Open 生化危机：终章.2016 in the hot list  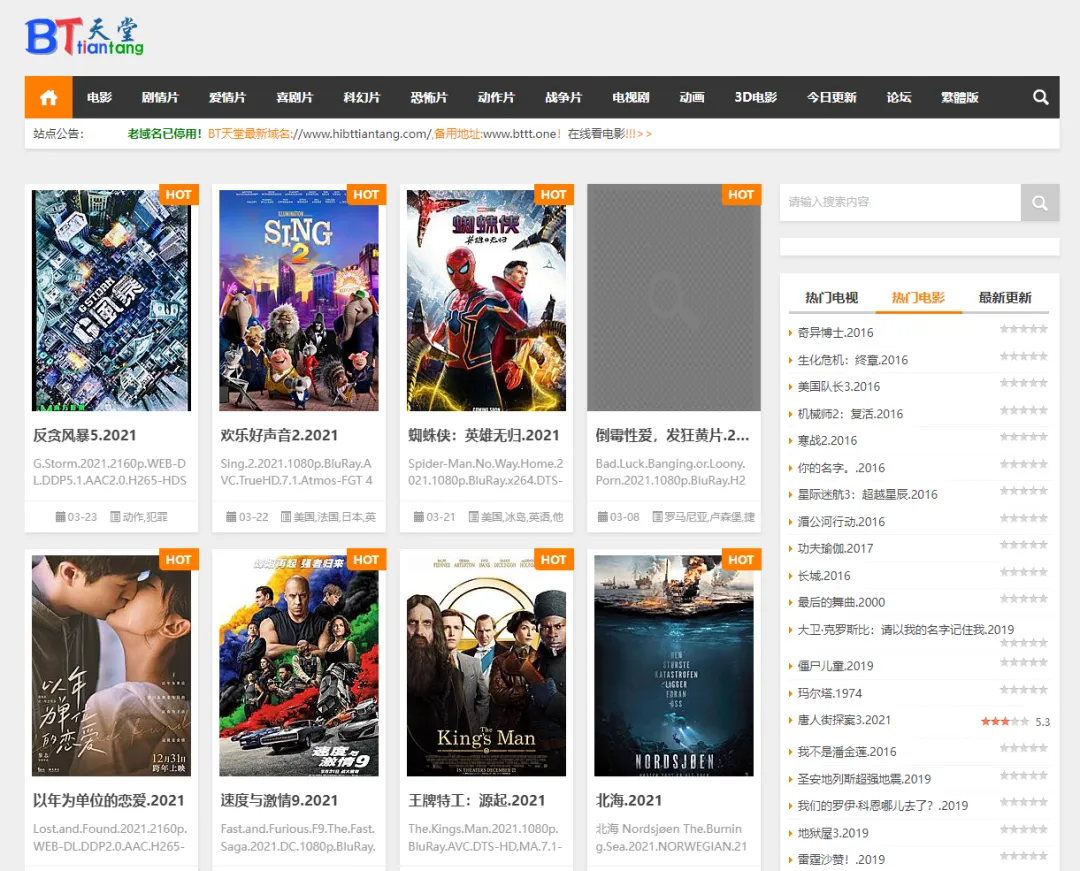853,360
